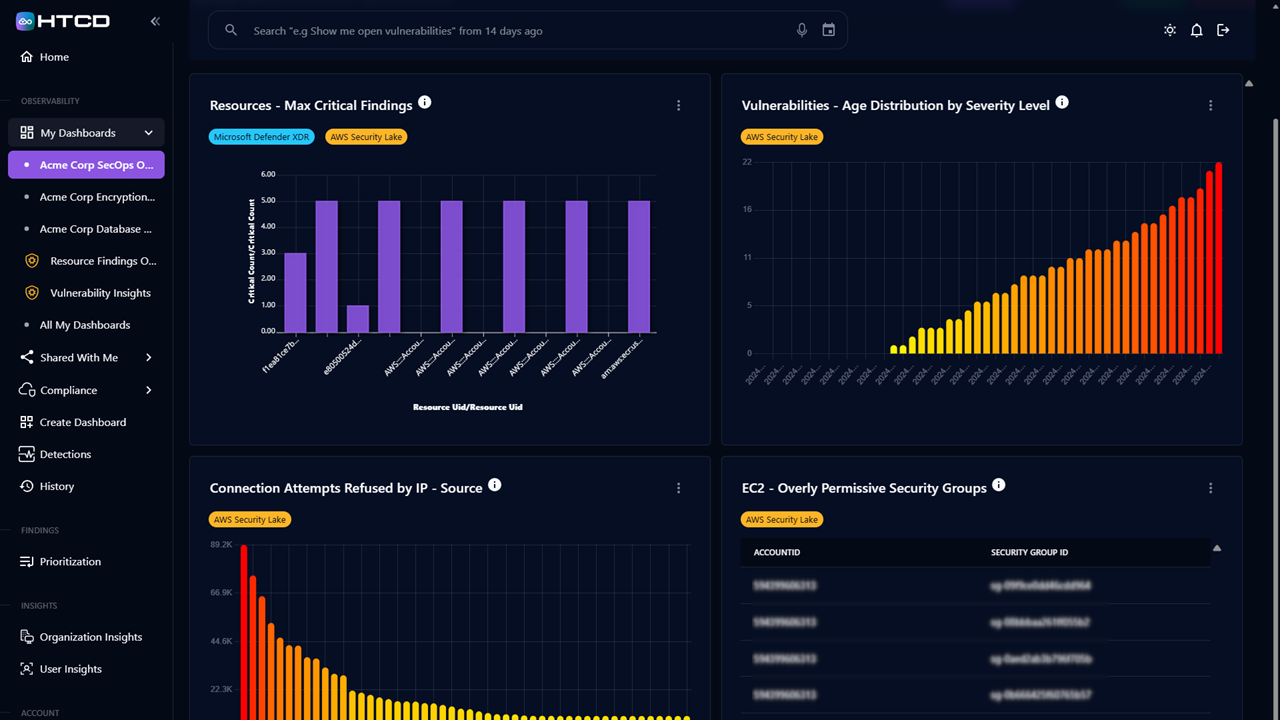Click AWS Security Lake tag under Connection Attempts
1280x720 pixels.
250,520
